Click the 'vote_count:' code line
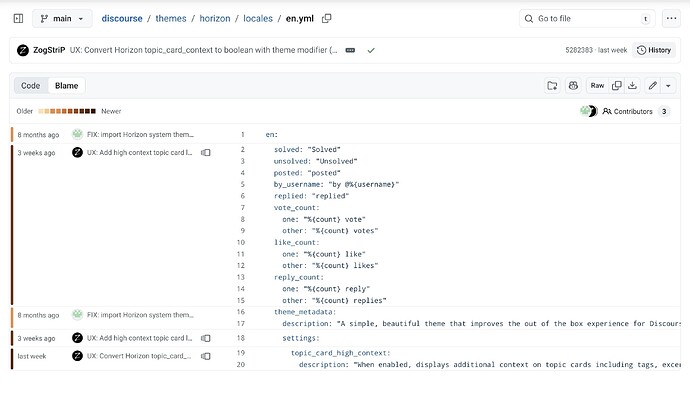This screenshot has width=690, height=393. point(297,208)
